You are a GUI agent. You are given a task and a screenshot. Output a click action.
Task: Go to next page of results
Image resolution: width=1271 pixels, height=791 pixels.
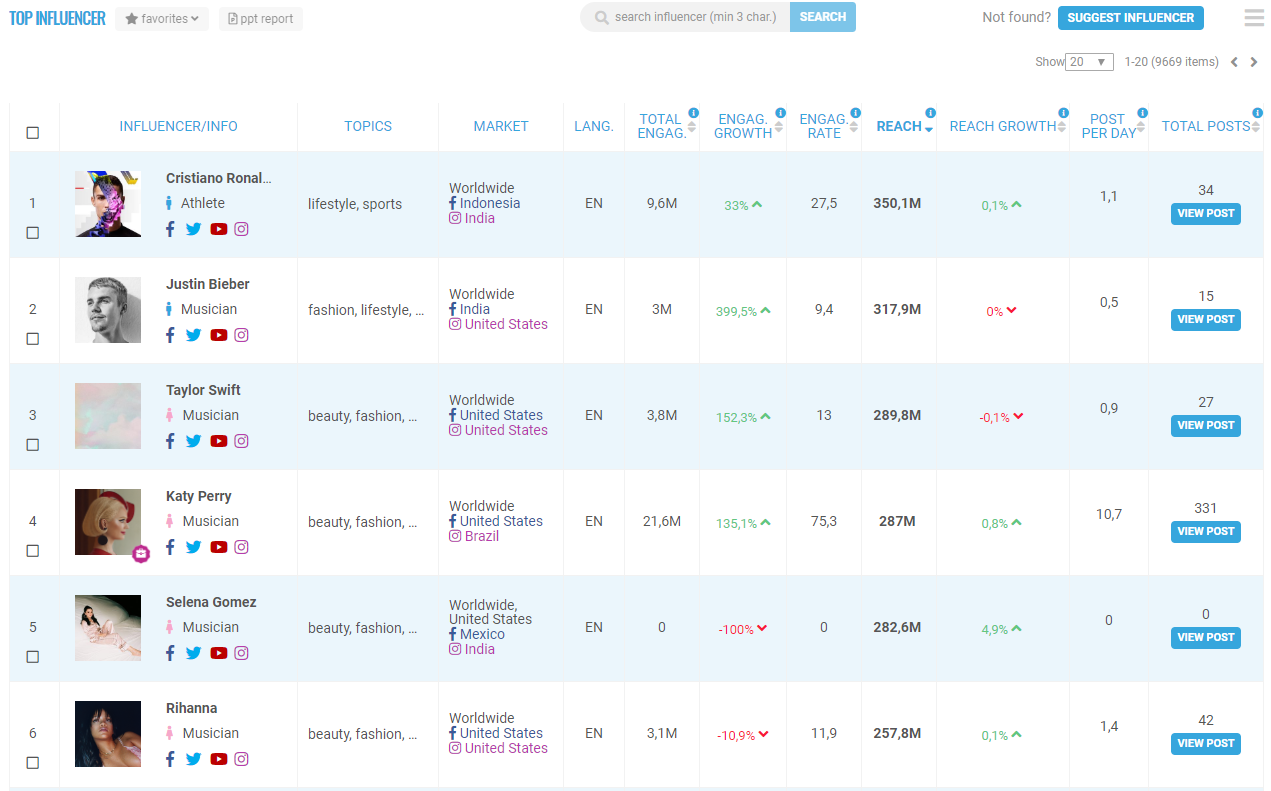[x=1254, y=62]
